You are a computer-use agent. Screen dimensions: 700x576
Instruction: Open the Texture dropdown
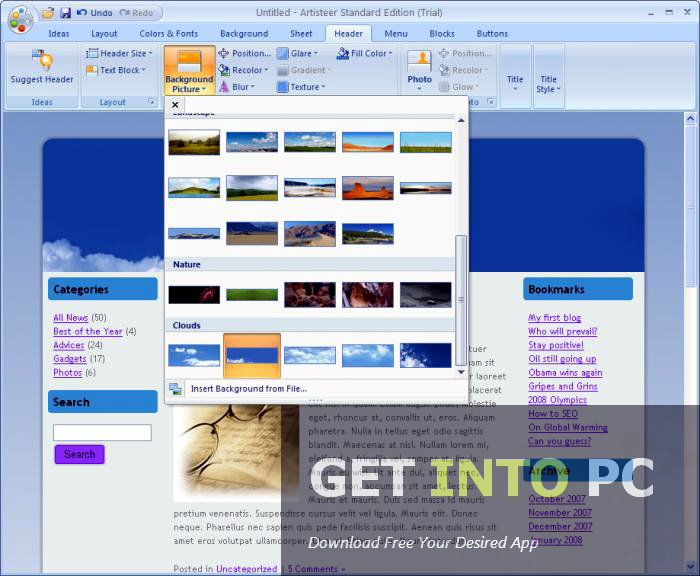point(301,87)
